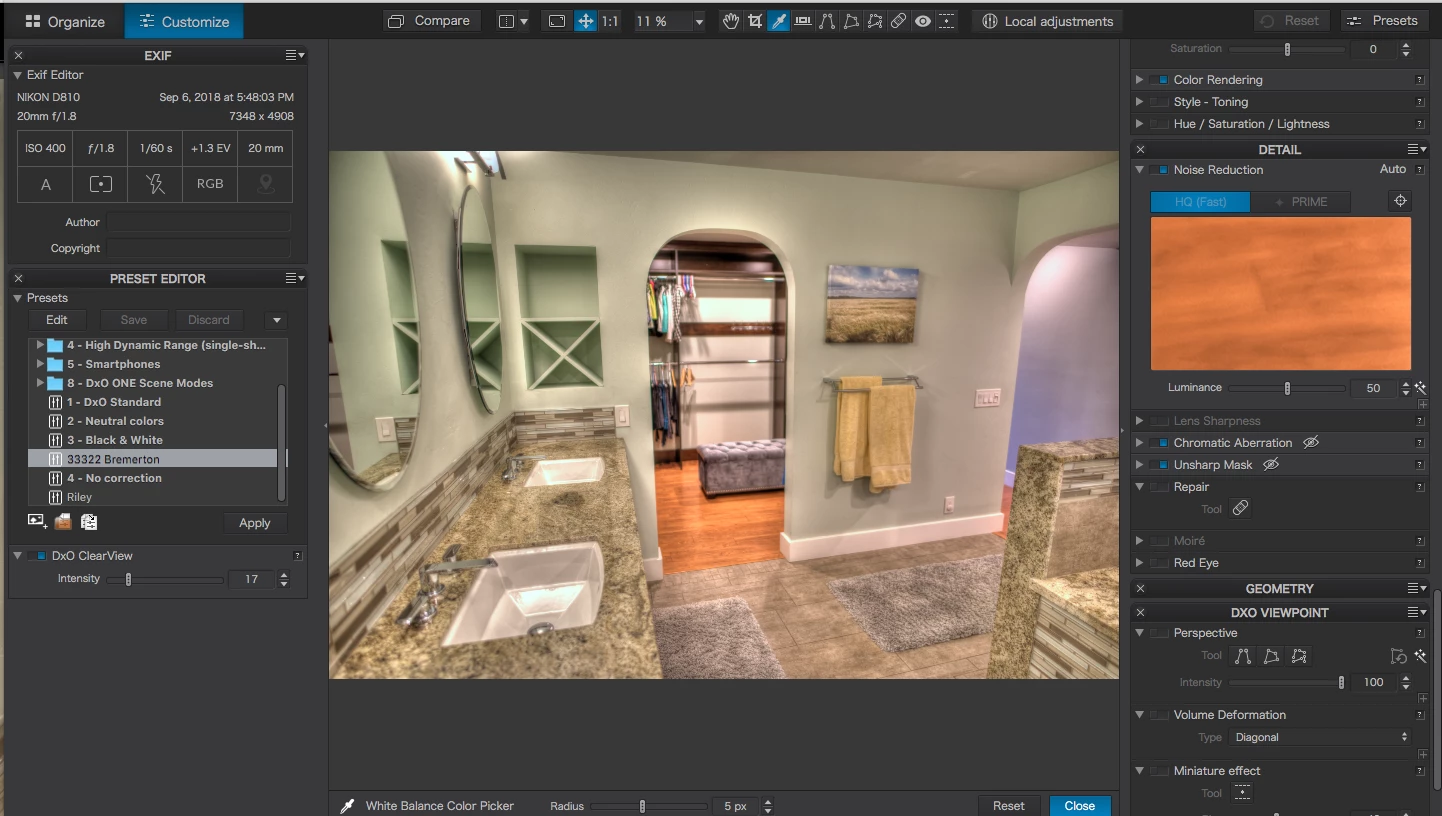Select Repair tool in the Repair palette
Image resolution: width=1442 pixels, height=816 pixels.
pos(1240,509)
